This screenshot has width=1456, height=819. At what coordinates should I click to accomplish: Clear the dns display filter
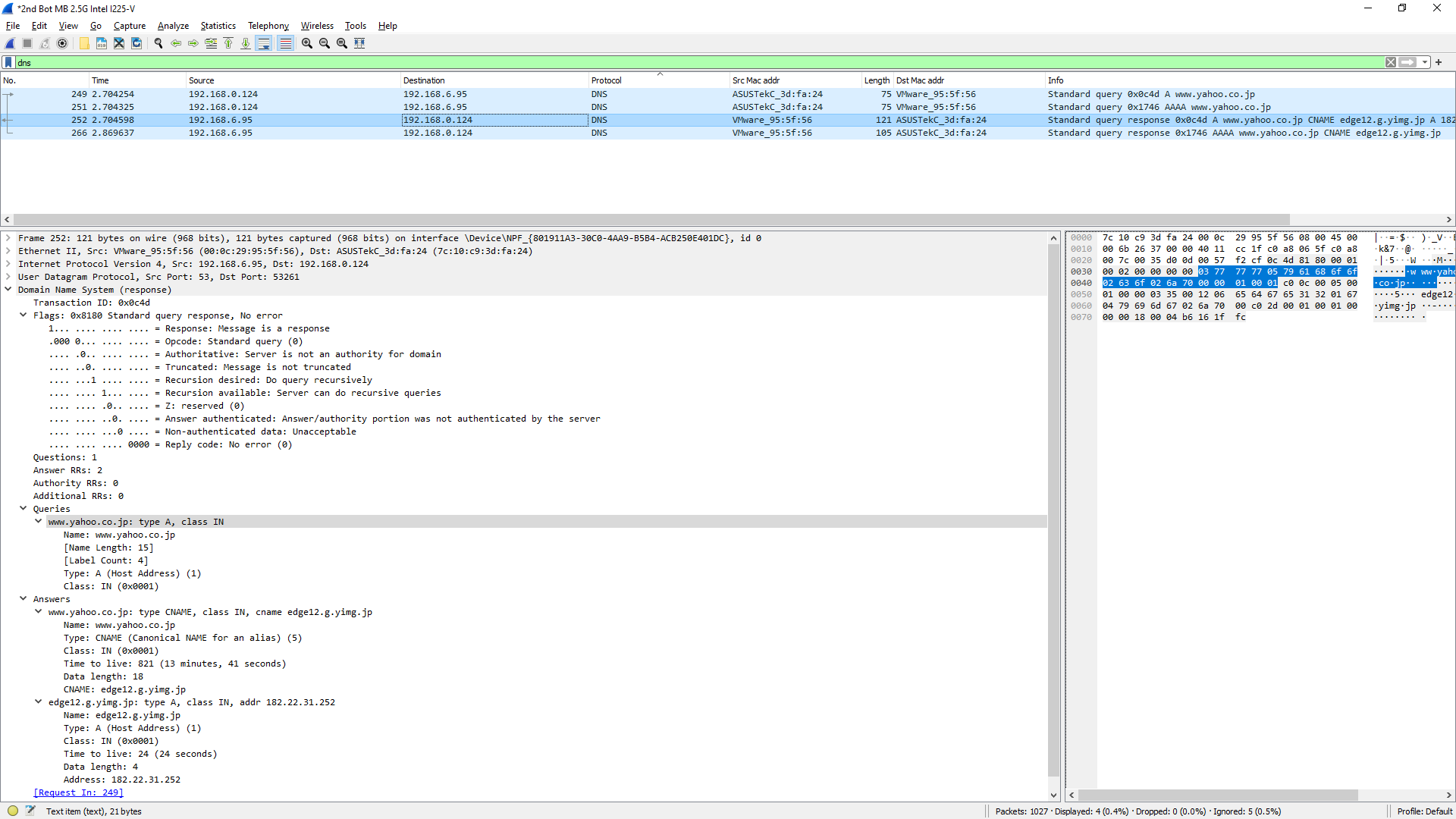(1391, 62)
